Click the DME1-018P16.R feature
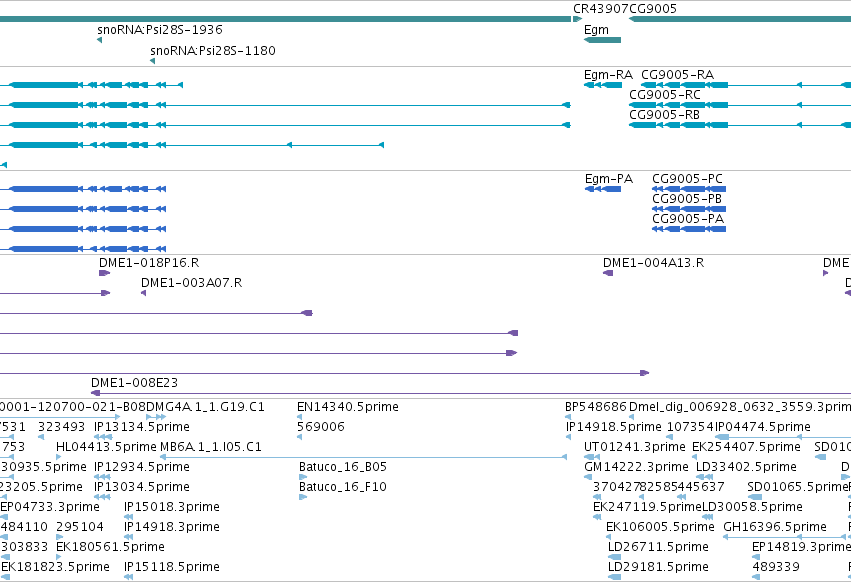 pos(105,273)
